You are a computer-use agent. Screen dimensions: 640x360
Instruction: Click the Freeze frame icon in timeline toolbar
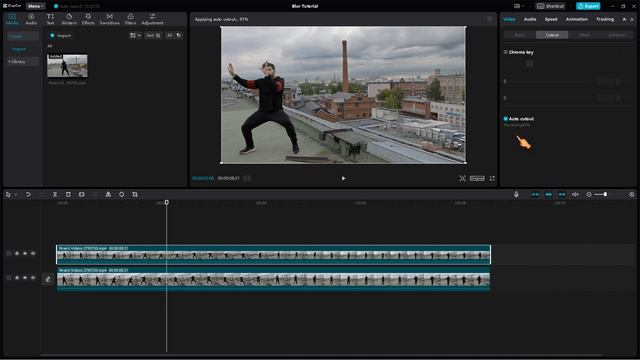82,195
